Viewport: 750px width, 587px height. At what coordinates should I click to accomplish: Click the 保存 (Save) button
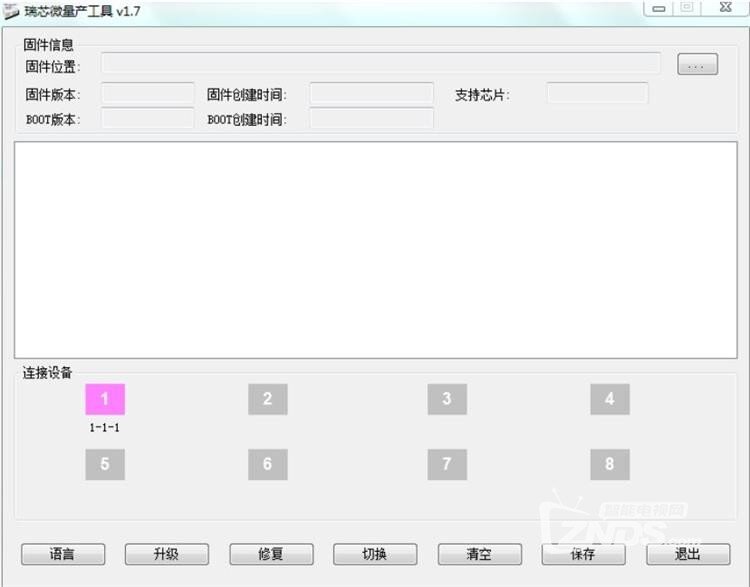pos(584,554)
